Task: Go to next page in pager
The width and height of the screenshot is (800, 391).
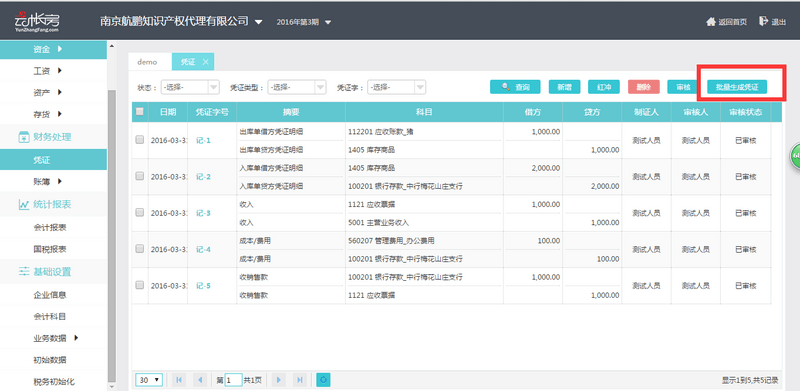Action: [x=279, y=380]
